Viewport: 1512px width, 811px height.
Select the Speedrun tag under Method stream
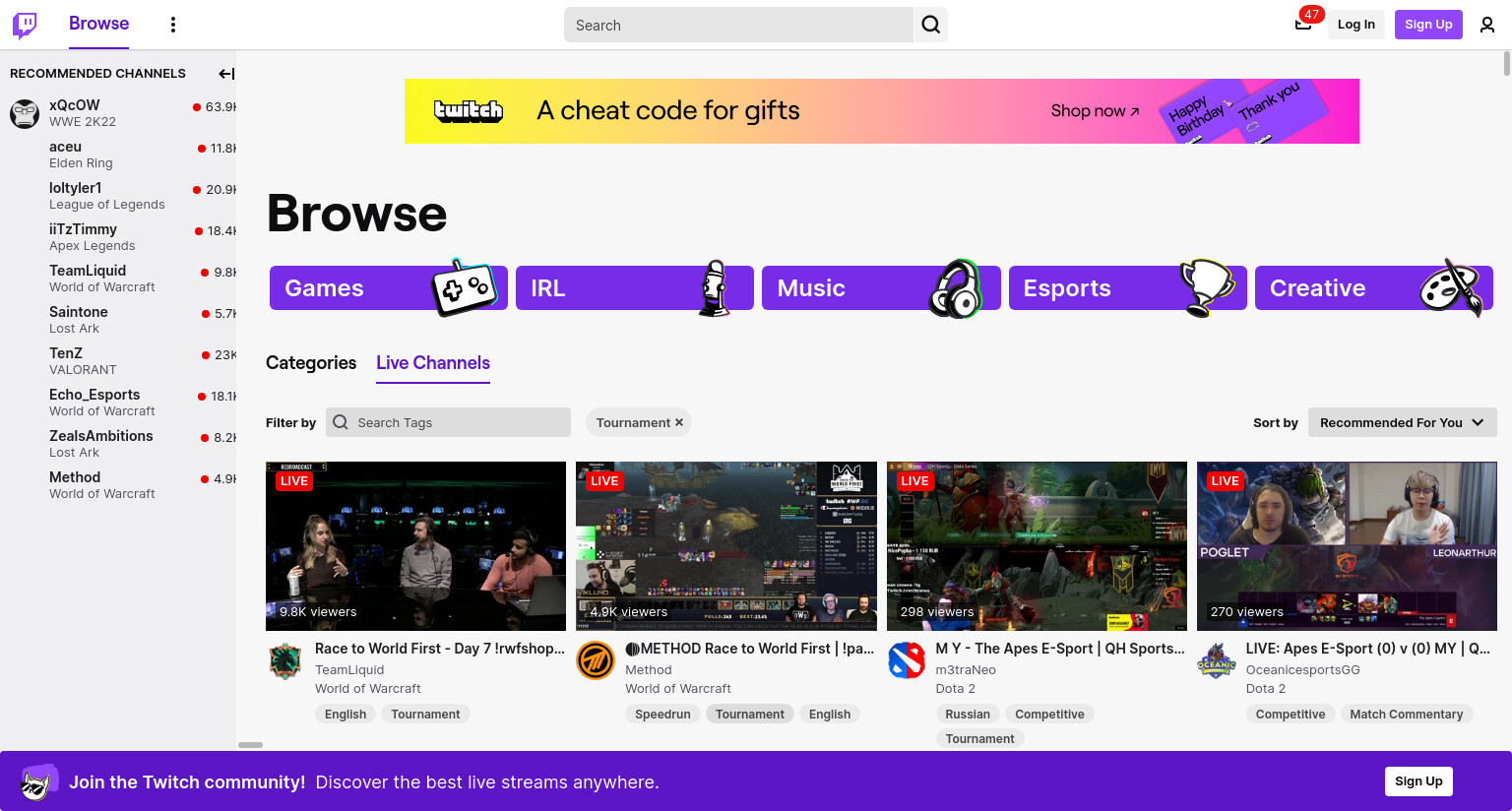tap(662, 715)
